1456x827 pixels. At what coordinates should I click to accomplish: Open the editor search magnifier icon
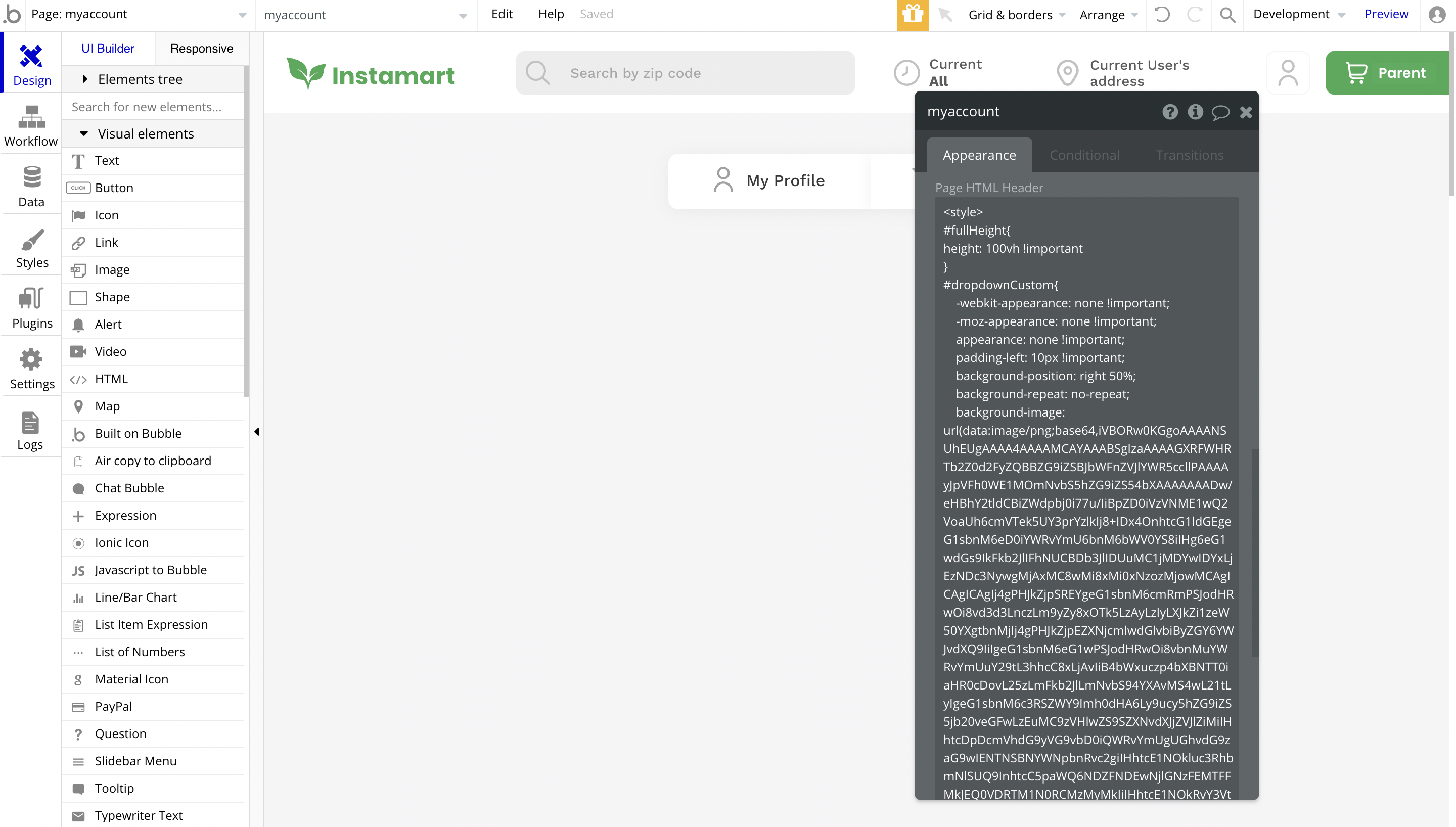tap(1227, 15)
